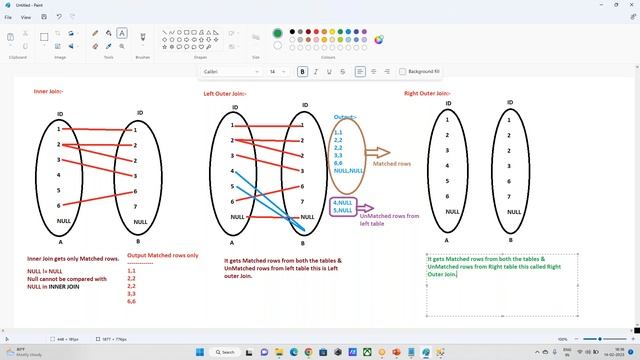The height and width of the screenshot is (360, 640).
Task: Click zoom in plus button
Action: coord(633,339)
